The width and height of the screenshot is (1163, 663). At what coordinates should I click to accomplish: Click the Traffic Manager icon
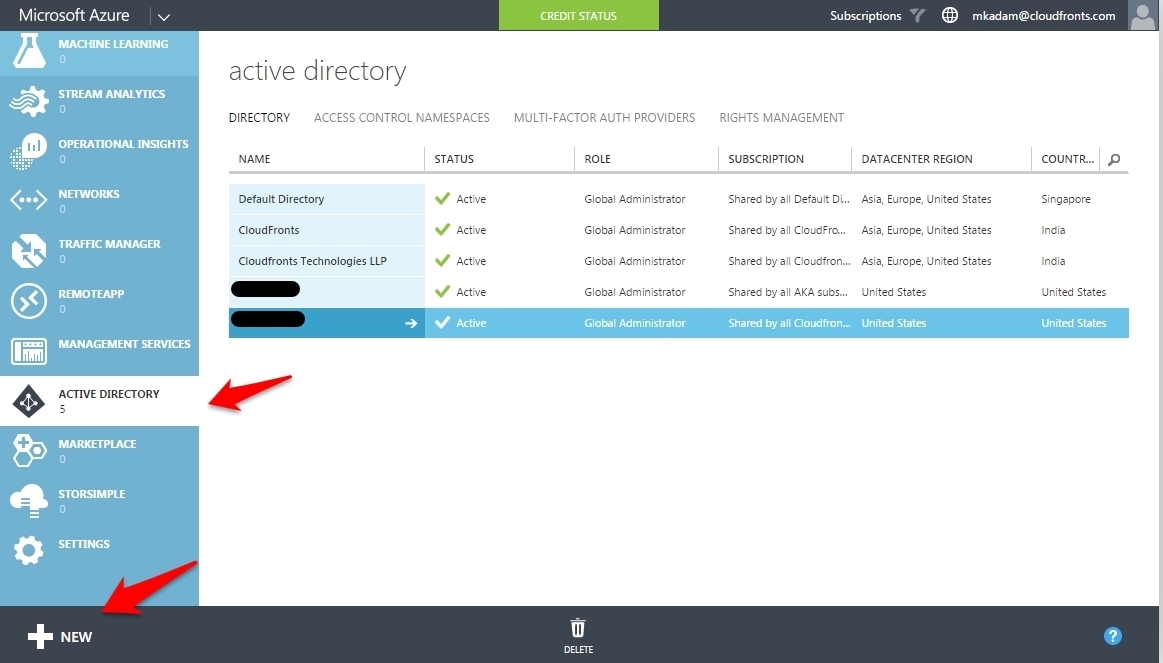coord(29,251)
